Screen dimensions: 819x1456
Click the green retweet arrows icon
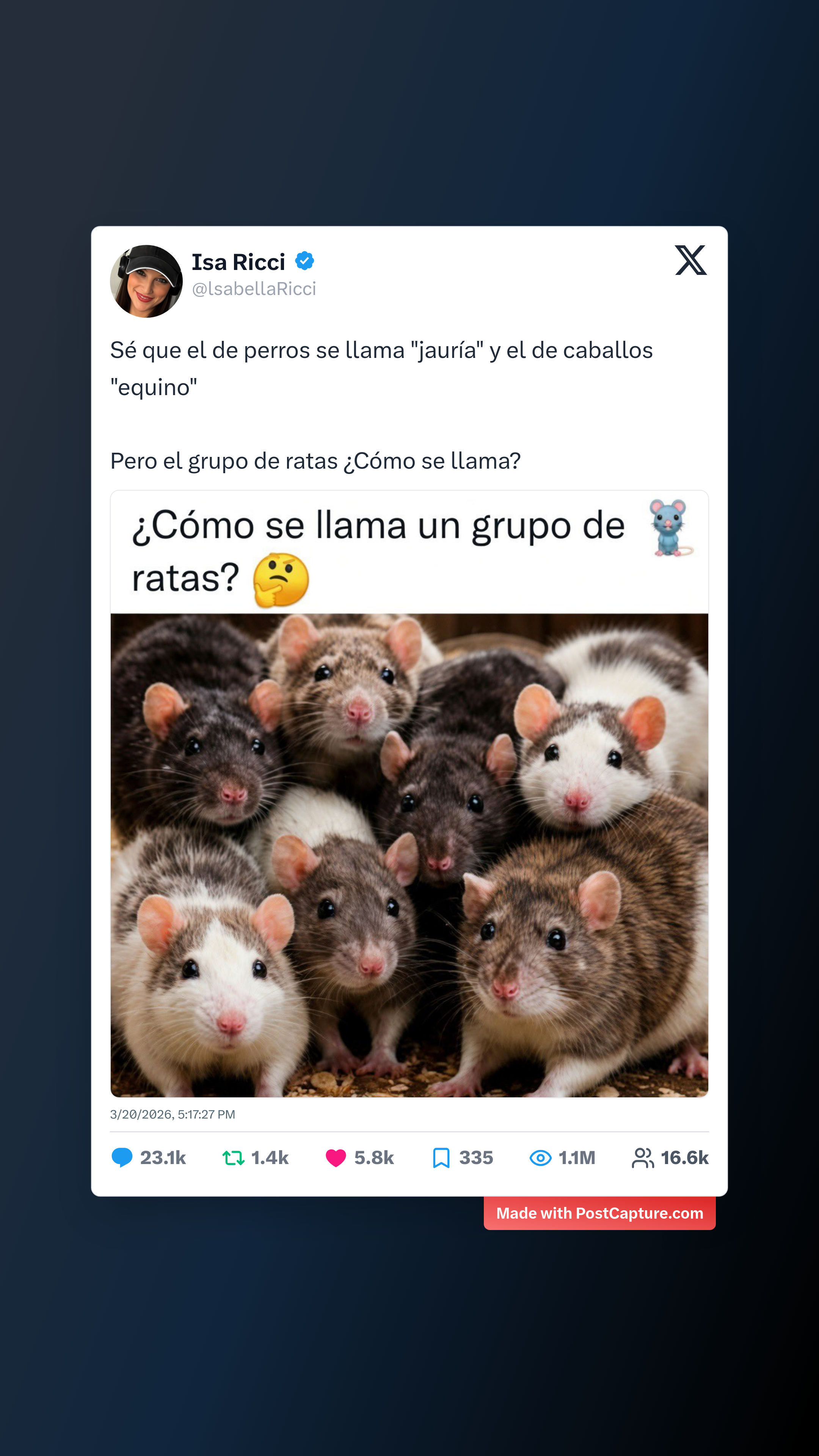point(234,1158)
